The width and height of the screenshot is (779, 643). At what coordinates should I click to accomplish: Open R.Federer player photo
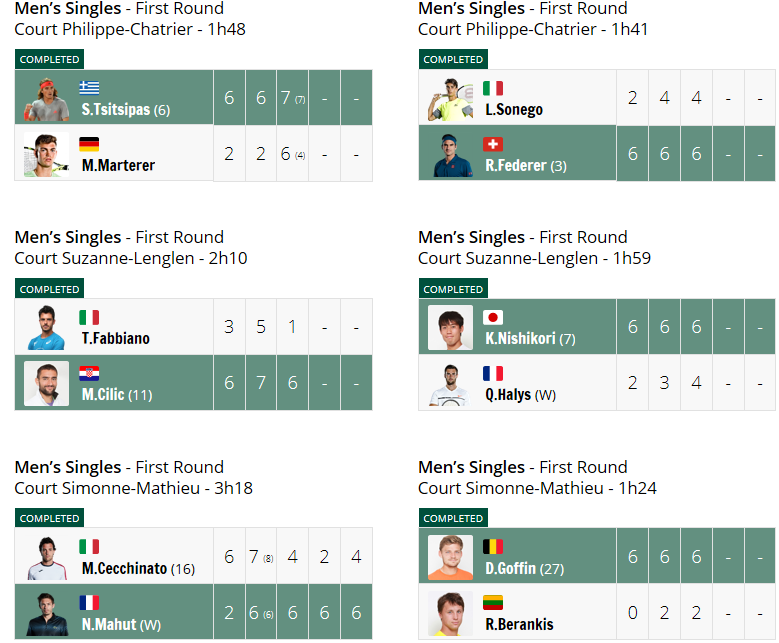[451, 155]
